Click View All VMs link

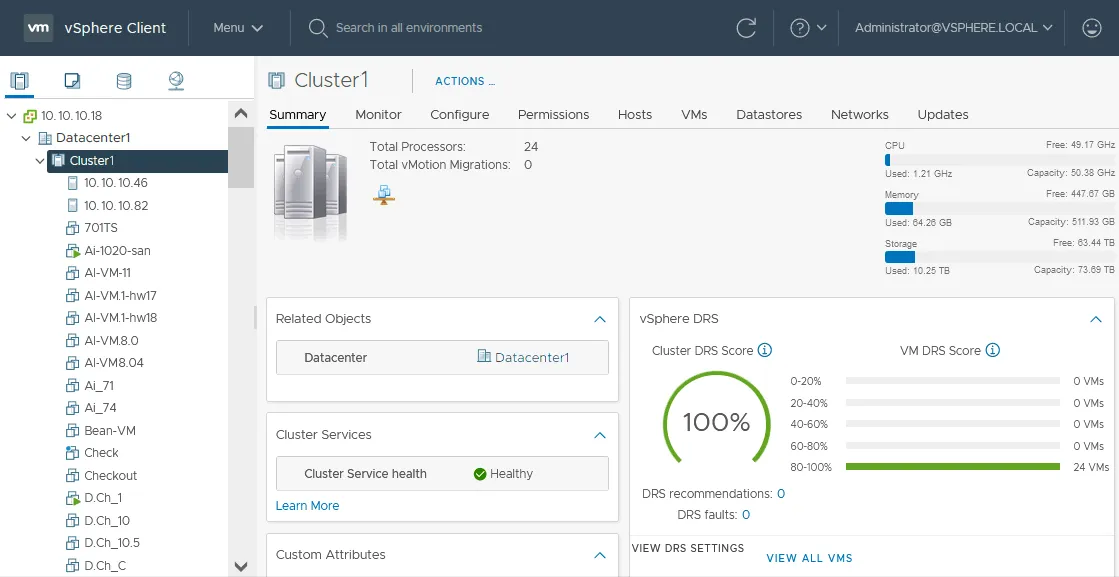pos(809,558)
